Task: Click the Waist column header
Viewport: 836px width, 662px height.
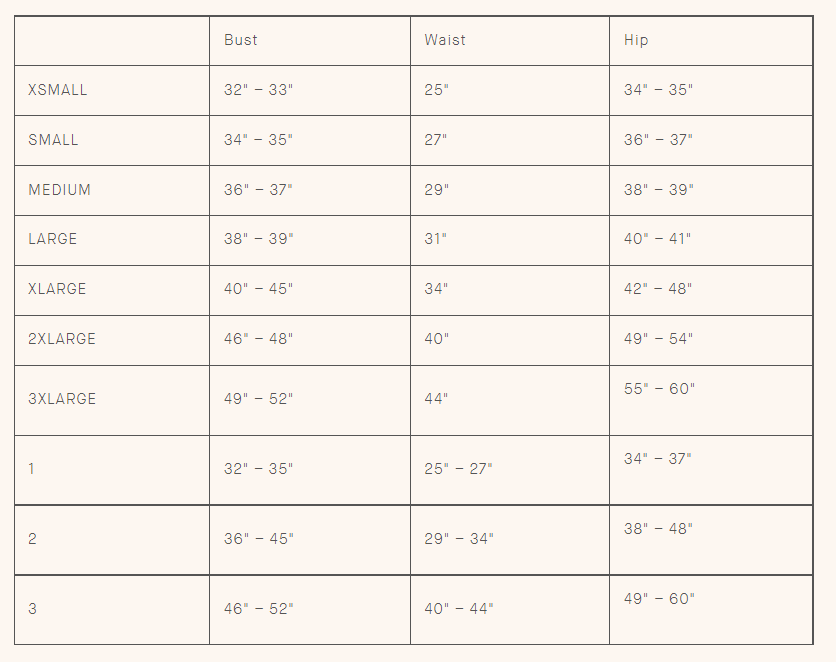Action: point(445,40)
